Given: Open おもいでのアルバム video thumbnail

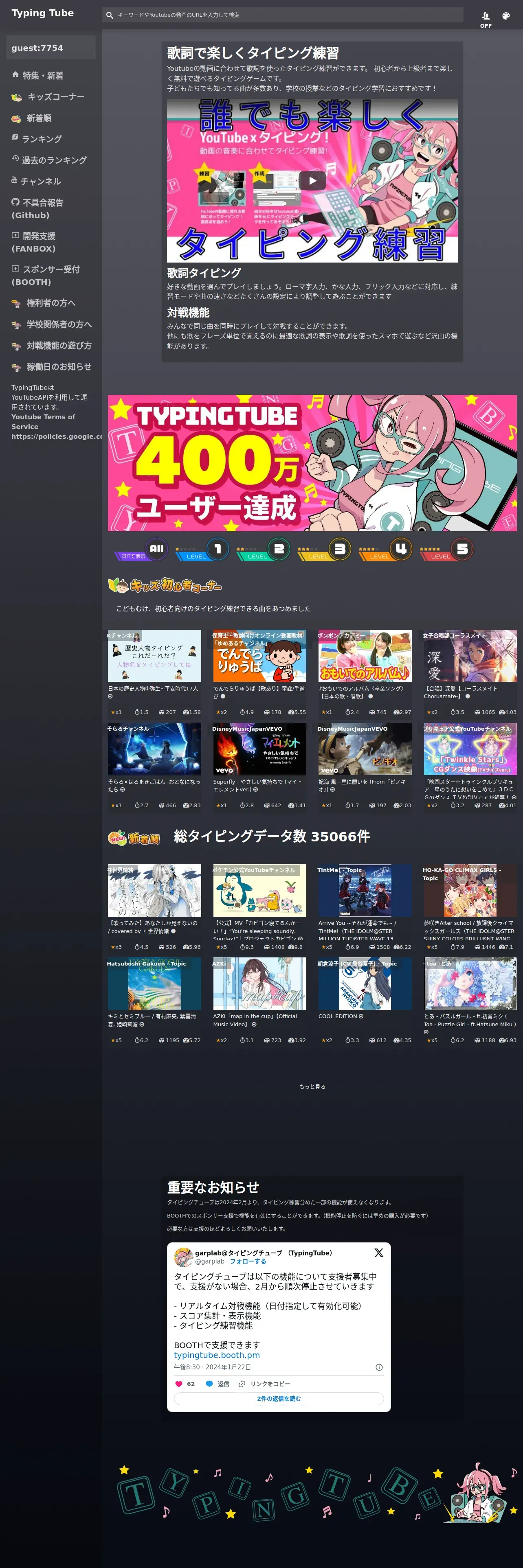Looking at the screenshot, I should click(x=365, y=655).
